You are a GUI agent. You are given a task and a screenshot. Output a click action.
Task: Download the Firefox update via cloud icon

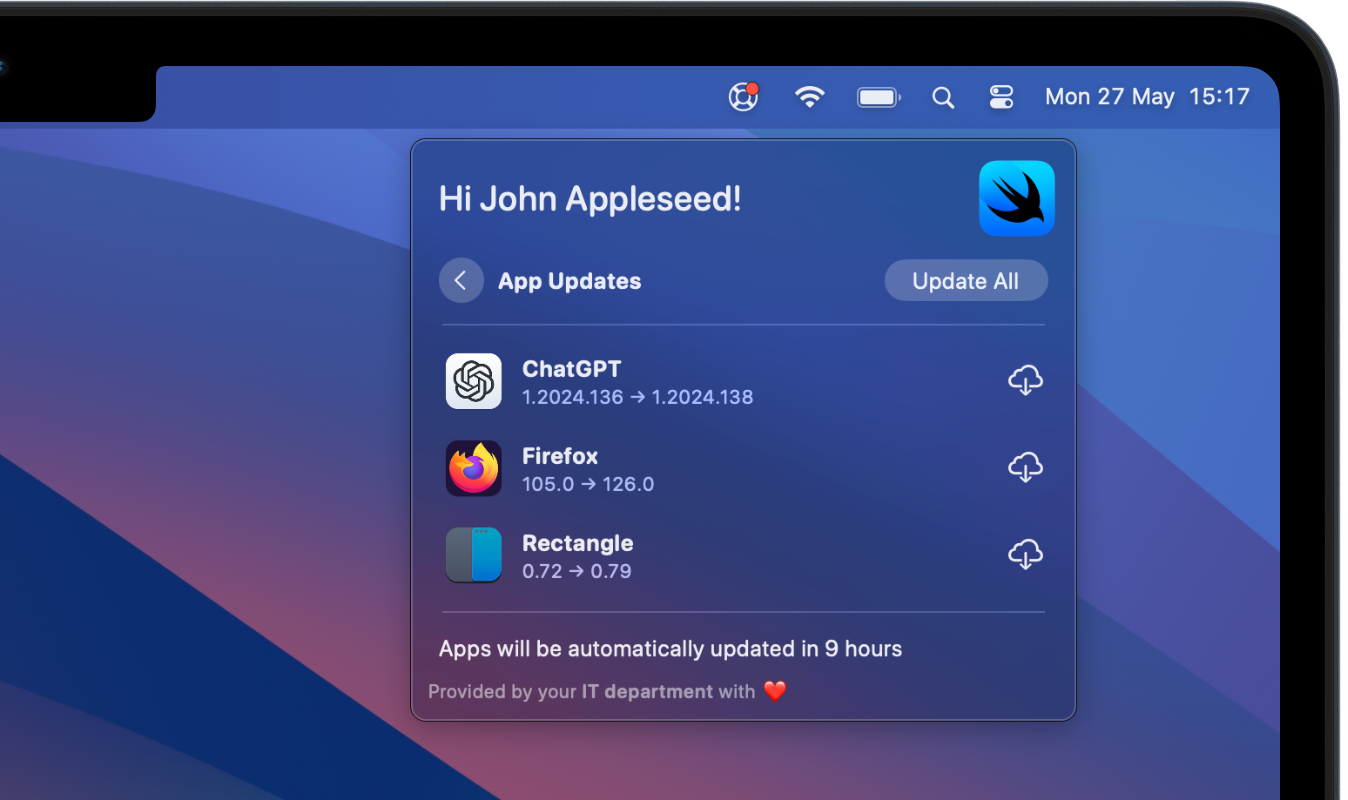(x=1025, y=468)
